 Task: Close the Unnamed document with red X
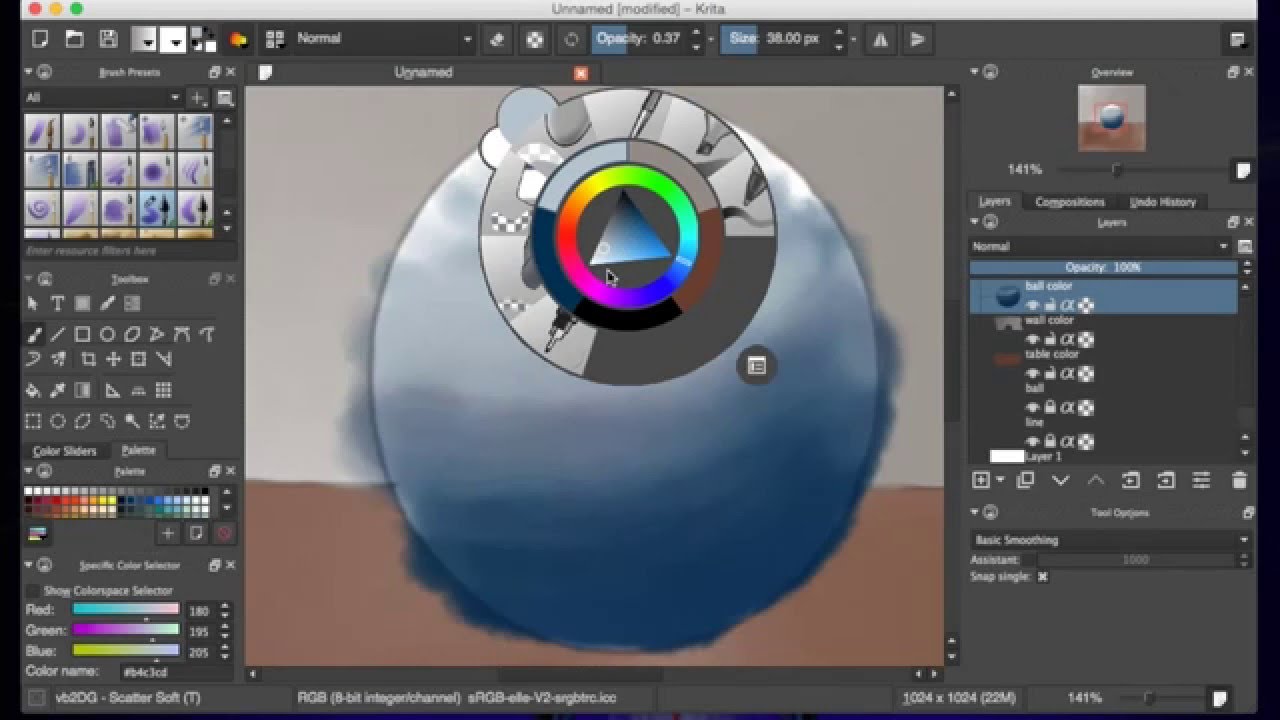point(581,73)
